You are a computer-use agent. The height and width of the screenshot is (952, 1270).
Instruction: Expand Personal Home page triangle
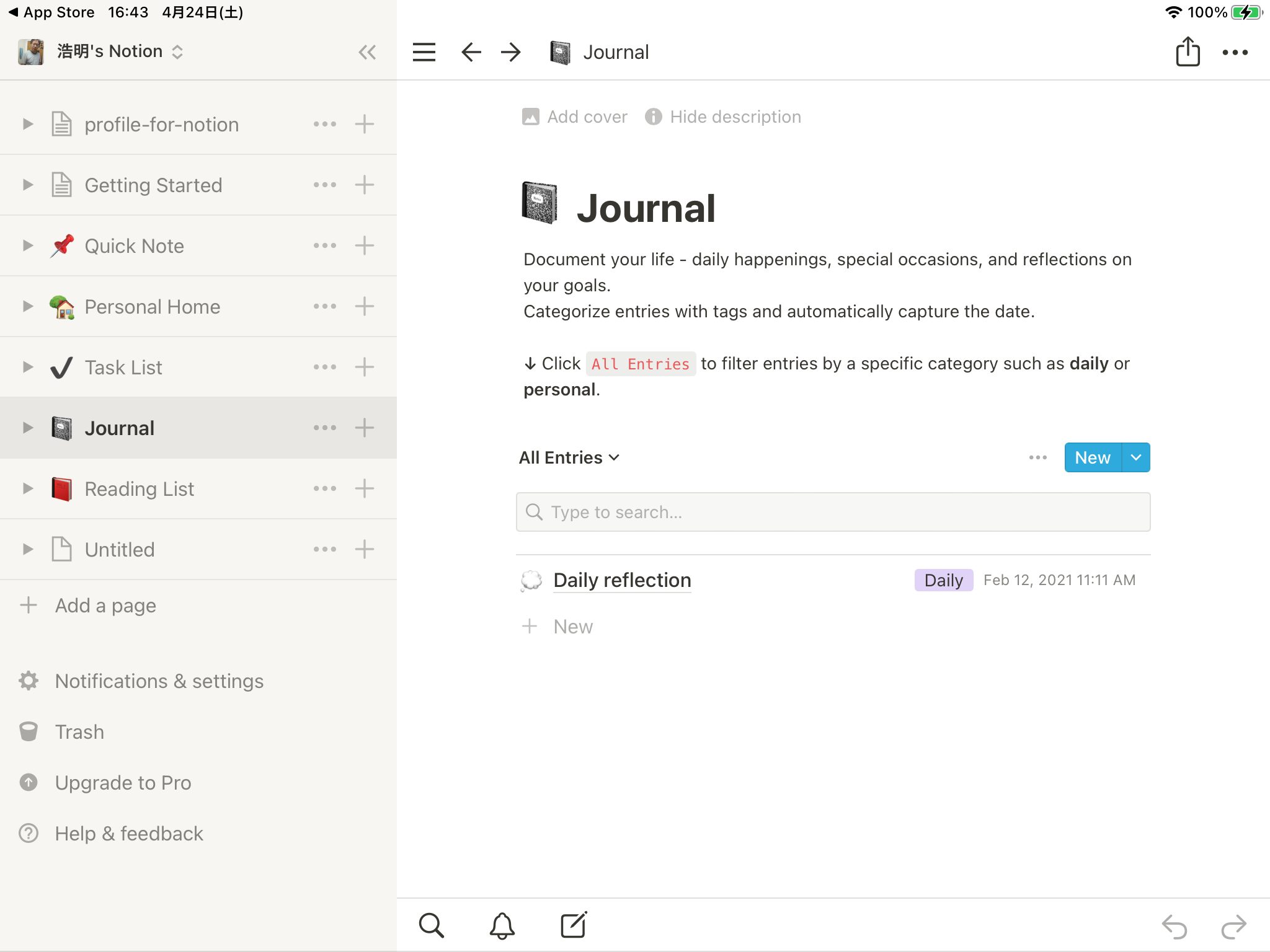click(x=27, y=306)
